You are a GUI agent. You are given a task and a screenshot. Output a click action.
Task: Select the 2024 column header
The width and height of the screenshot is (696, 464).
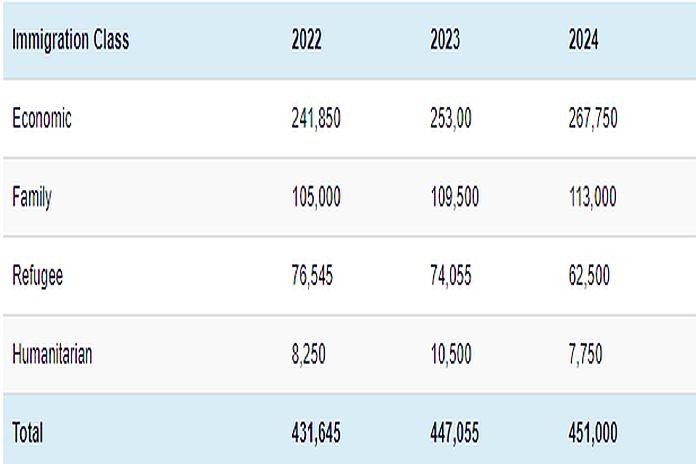(583, 41)
